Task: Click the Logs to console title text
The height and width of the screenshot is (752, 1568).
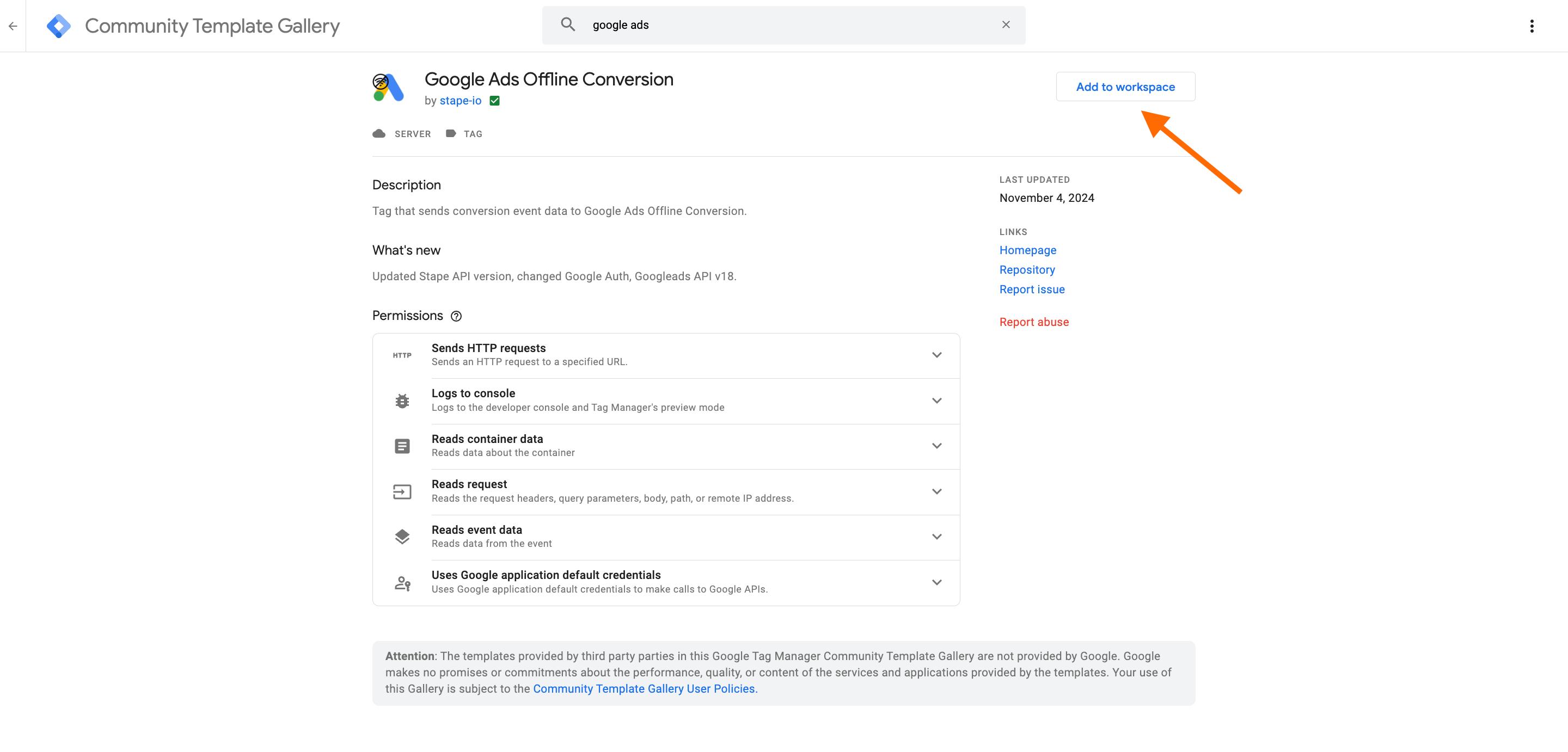Action: click(473, 393)
